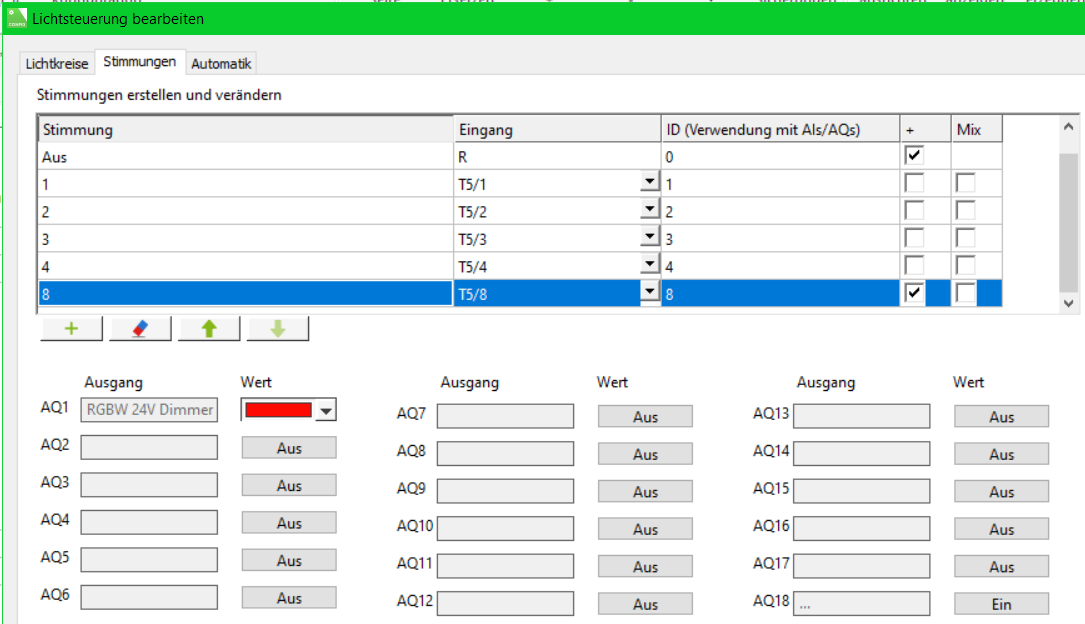Click the red AQ1 color swatch
This screenshot has width=1085, height=624.
[x=278, y=410]
